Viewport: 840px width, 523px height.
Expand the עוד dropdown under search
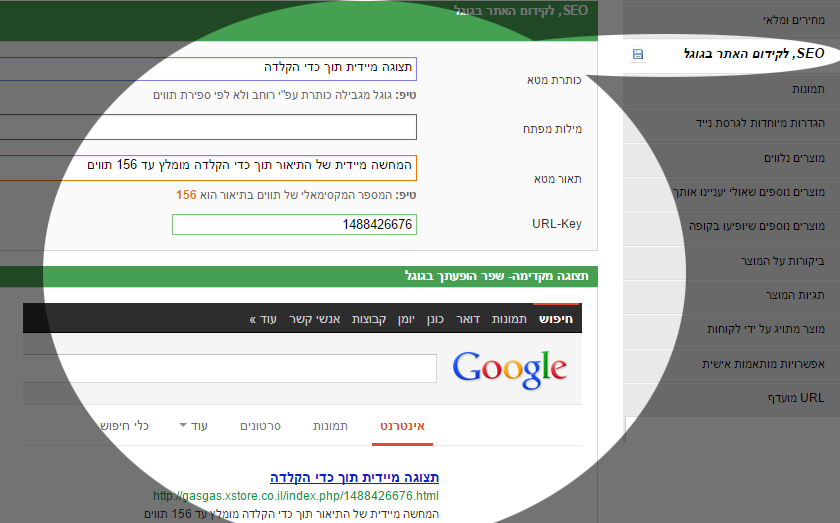tap(193, 427)
